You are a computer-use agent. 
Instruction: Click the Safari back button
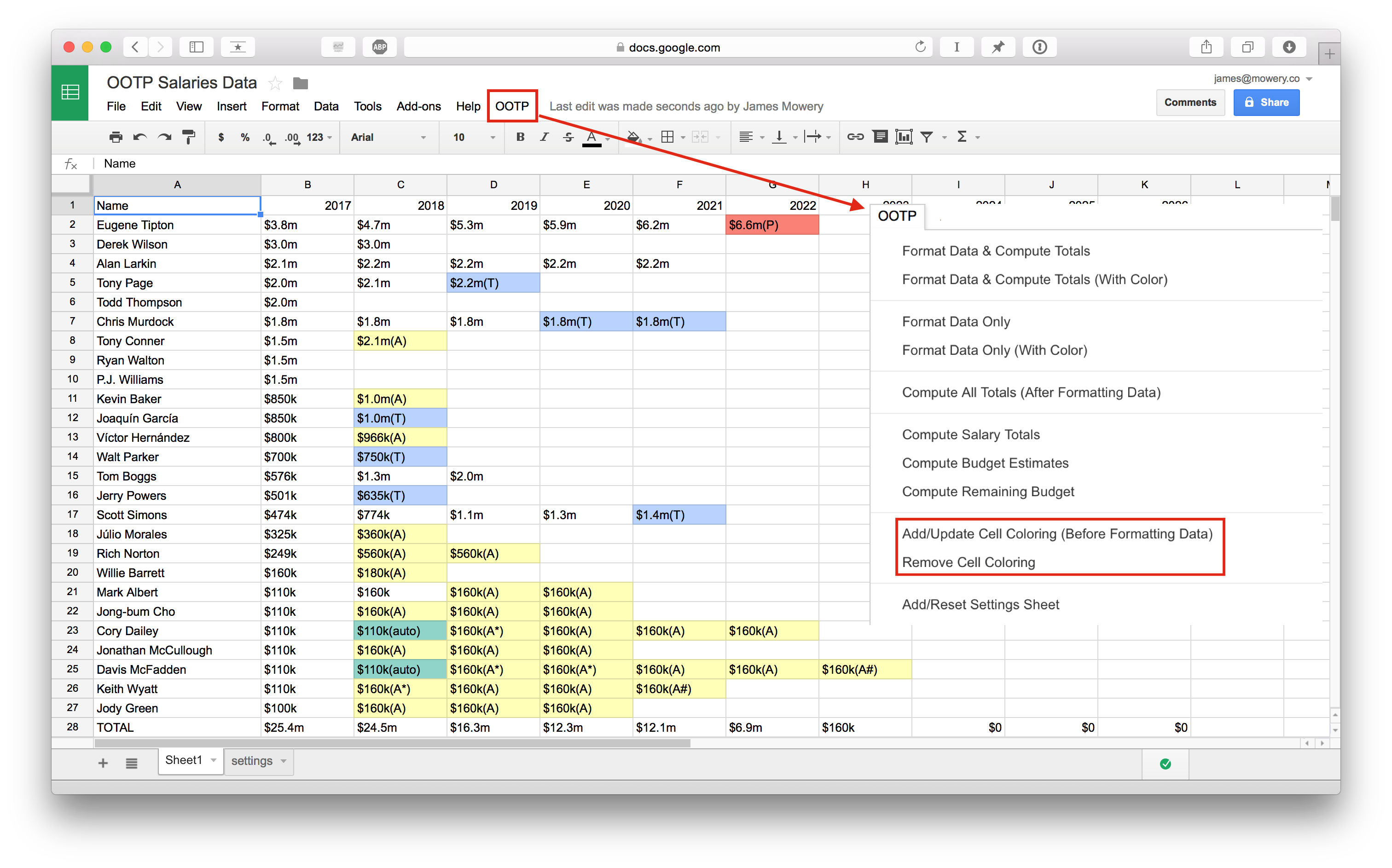pyautogui.click(x=135, y=47)
